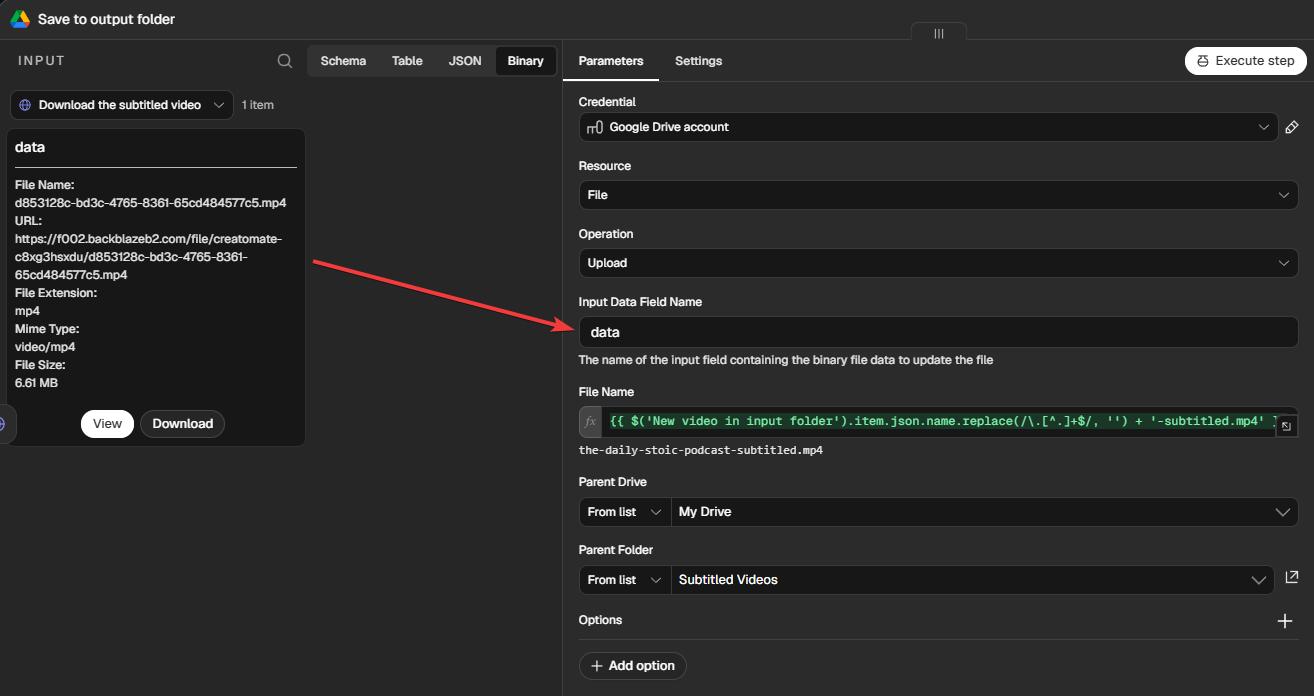Screen dimensions: 1314x696
Task: Click the 1 item count label
Action: click(x=258, y=105)
